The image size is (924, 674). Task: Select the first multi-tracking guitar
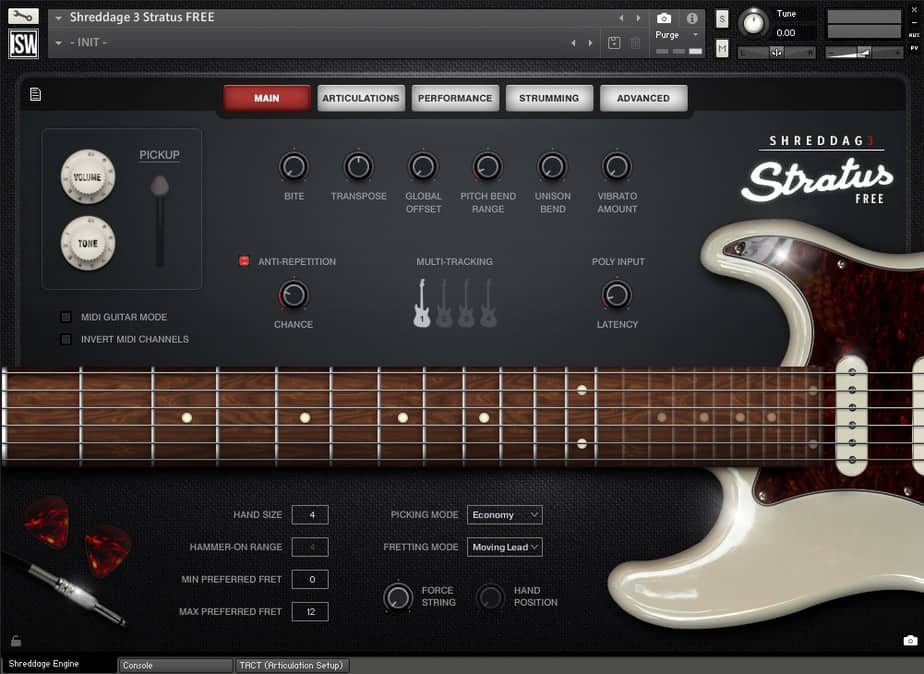pyautogui.click(x=422, y=303)
